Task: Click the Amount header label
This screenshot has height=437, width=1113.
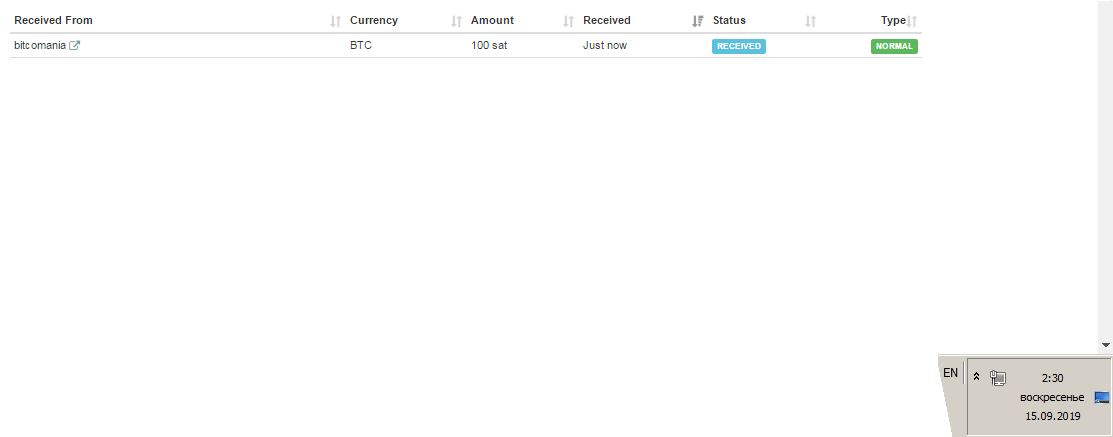Action: pos(493,21)
